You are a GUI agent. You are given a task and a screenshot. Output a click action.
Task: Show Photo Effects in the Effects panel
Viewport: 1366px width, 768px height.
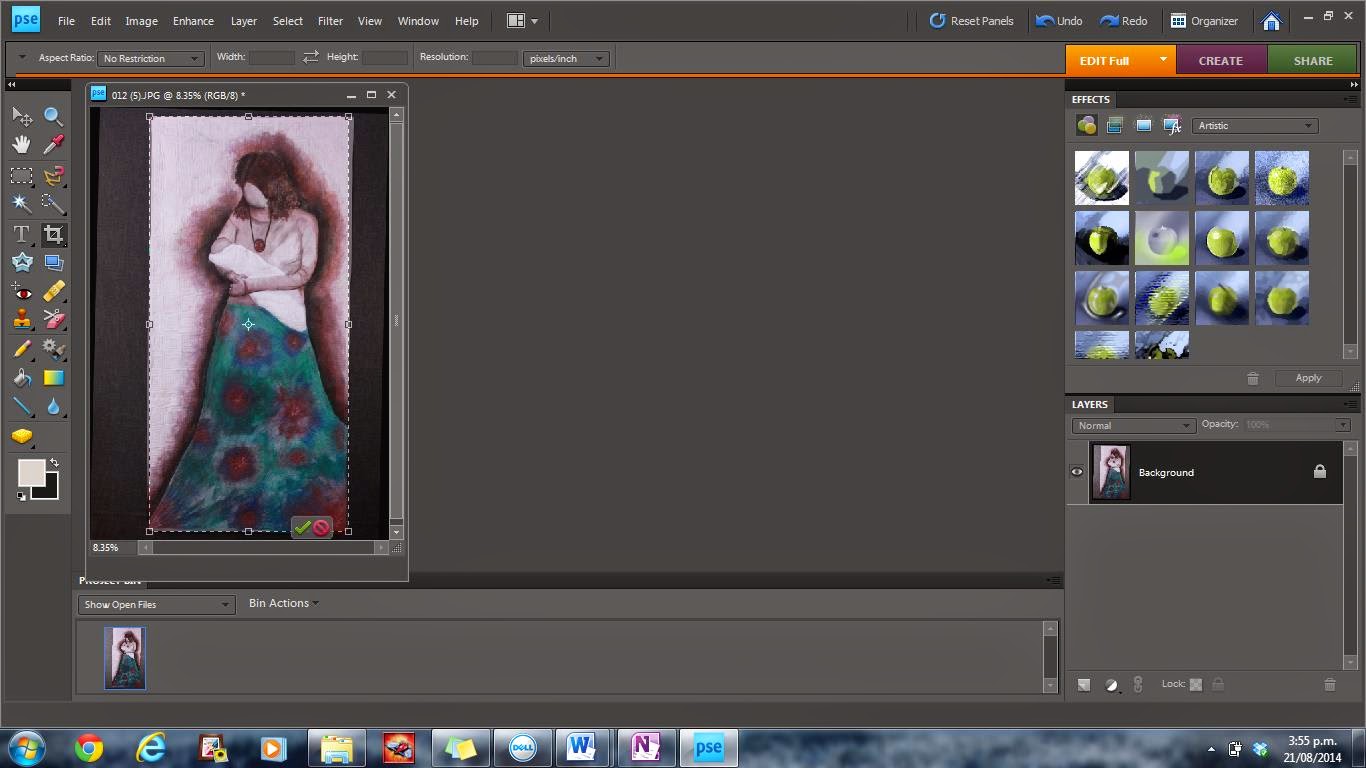click(x=1144, y=125)
